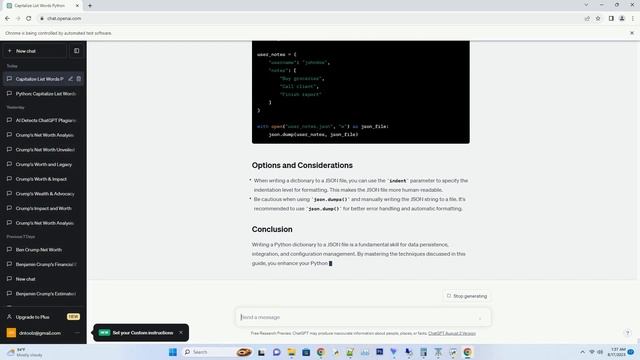Open 'AI Detects ChatGPT Plagiarism' conversation
Image resolution: width=640 pixels, height=360 pixels.
(43, 120)
